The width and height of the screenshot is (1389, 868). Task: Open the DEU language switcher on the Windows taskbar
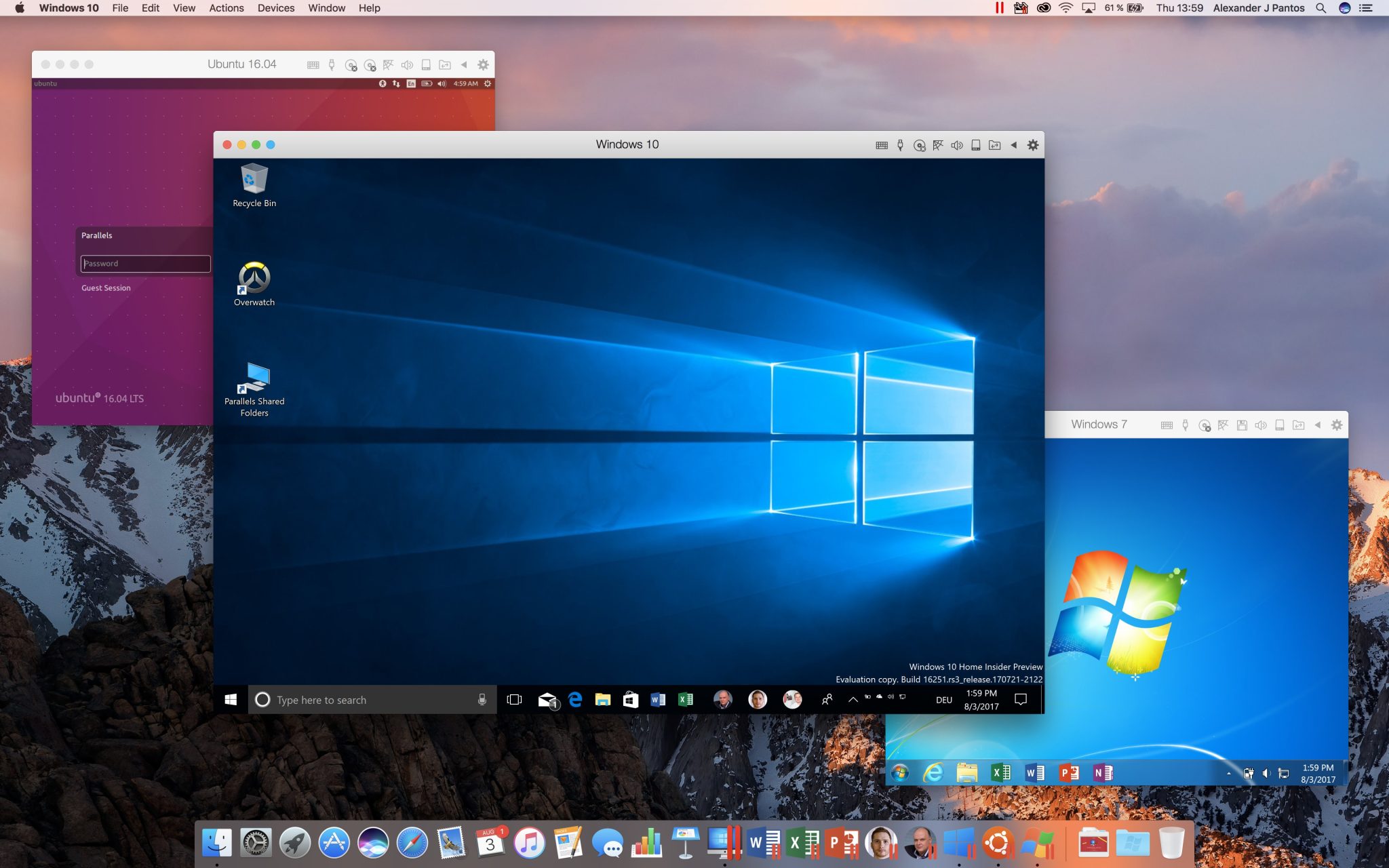(x=944, y=699)
